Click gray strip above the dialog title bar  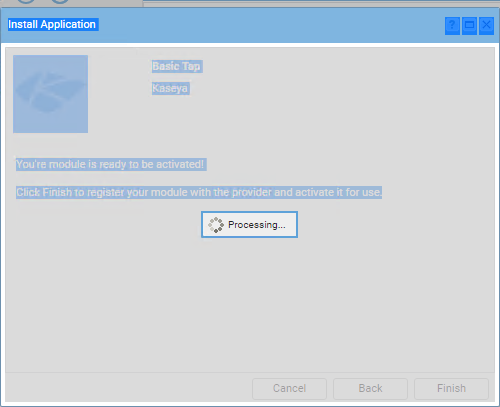[x=320, y=3]
